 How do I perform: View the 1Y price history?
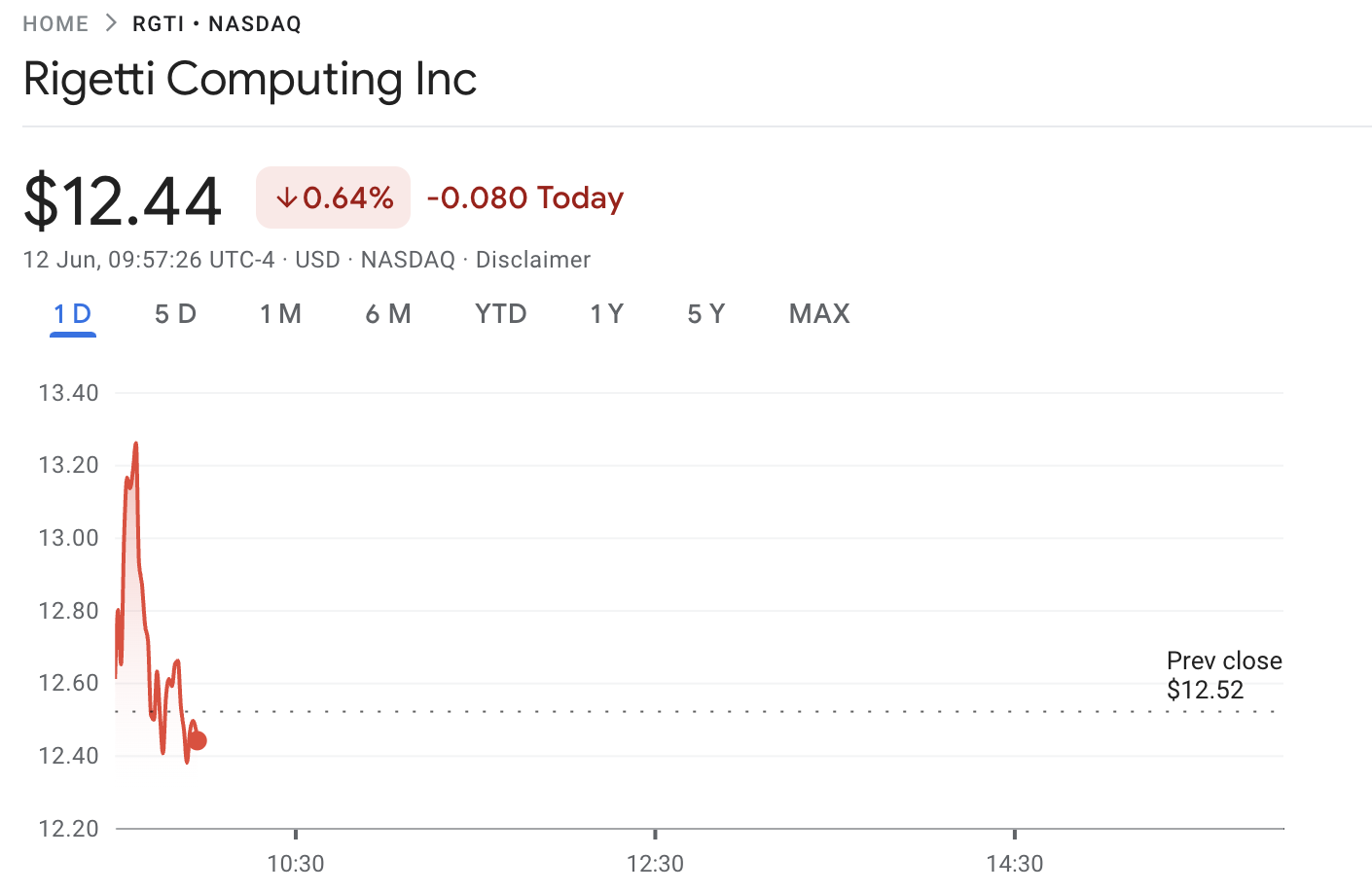tap(607, 314)
